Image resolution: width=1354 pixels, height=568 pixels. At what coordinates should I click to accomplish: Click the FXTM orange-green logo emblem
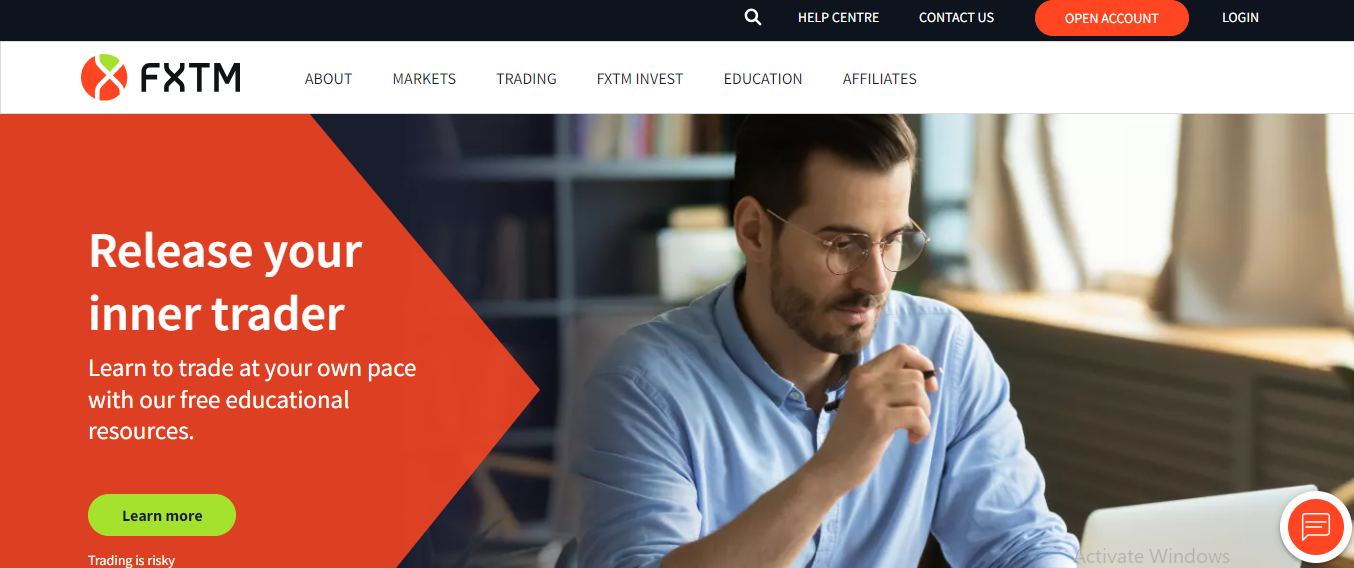click(x=105, y=78)
